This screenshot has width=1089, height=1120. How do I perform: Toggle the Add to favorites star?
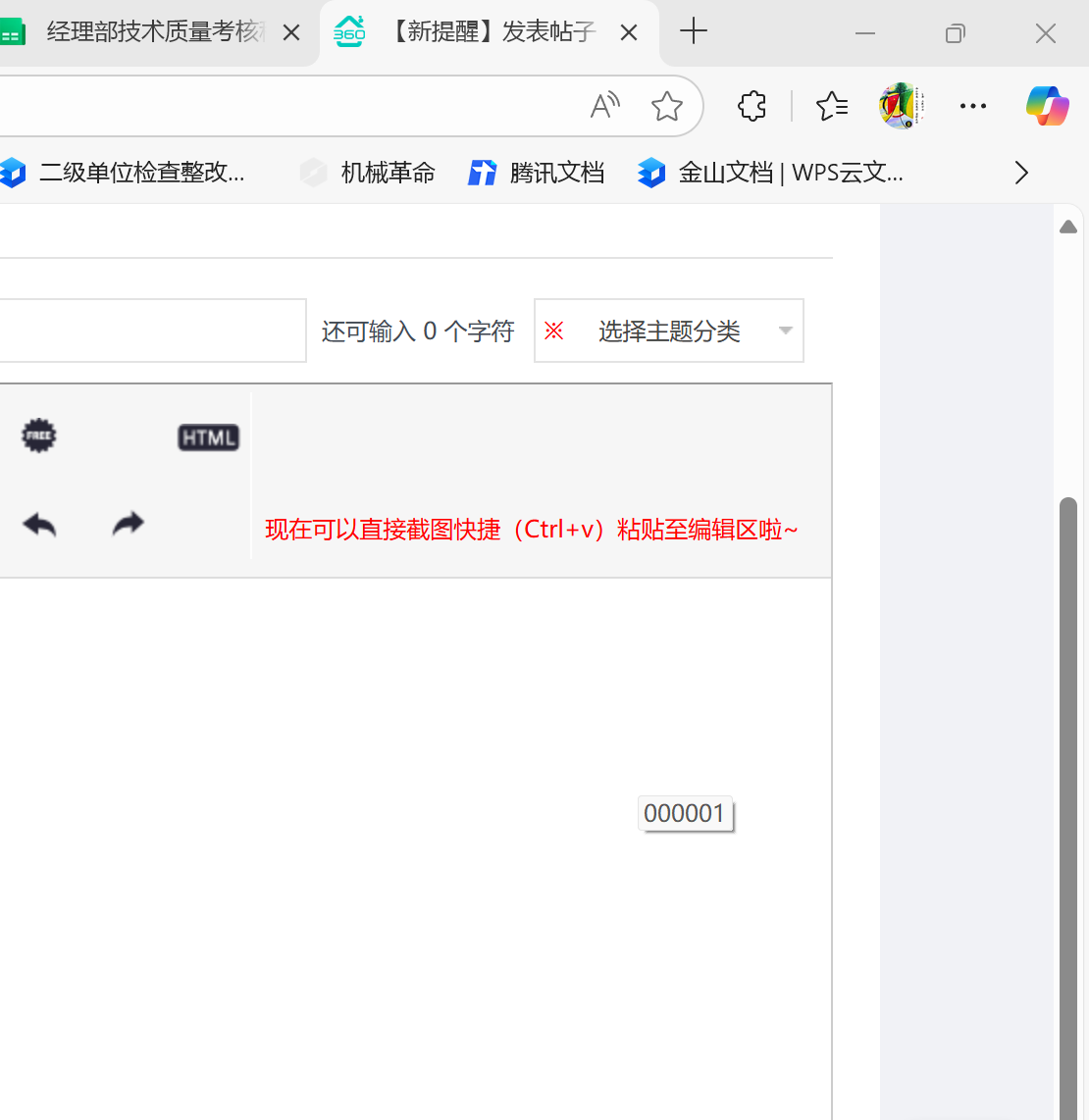tap(667, 105)
